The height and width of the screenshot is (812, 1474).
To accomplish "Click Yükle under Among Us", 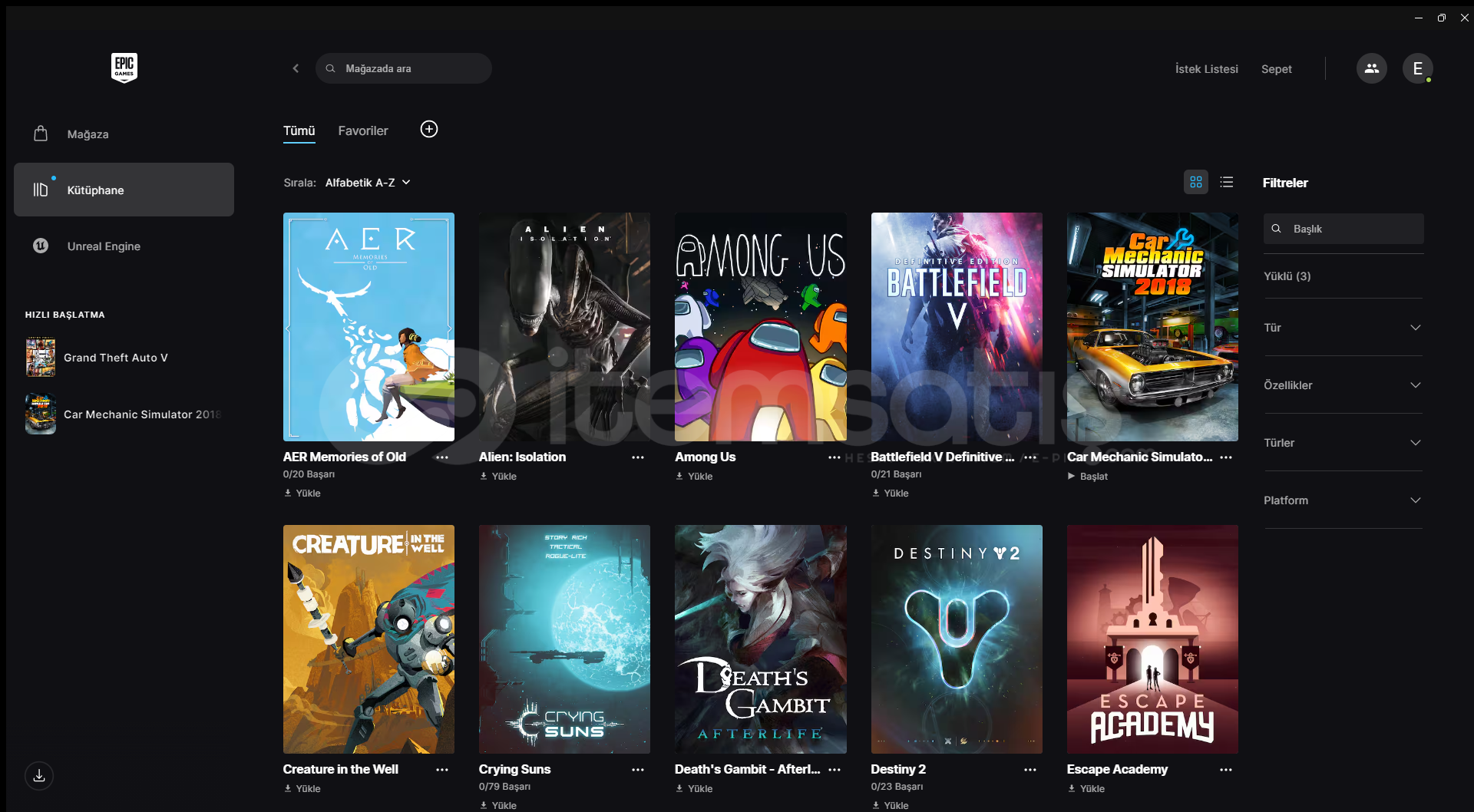I will [x=694, y=477].
